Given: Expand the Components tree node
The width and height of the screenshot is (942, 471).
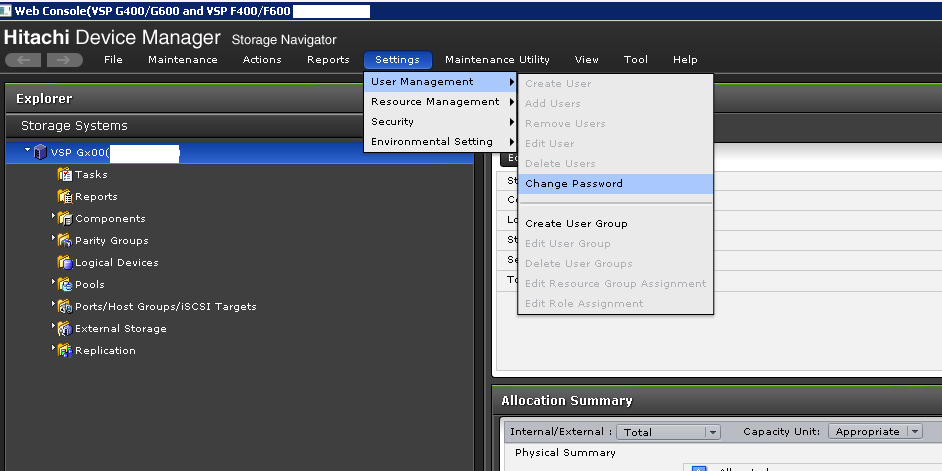Looking at the screenshot, I should (x=53, y=216).
